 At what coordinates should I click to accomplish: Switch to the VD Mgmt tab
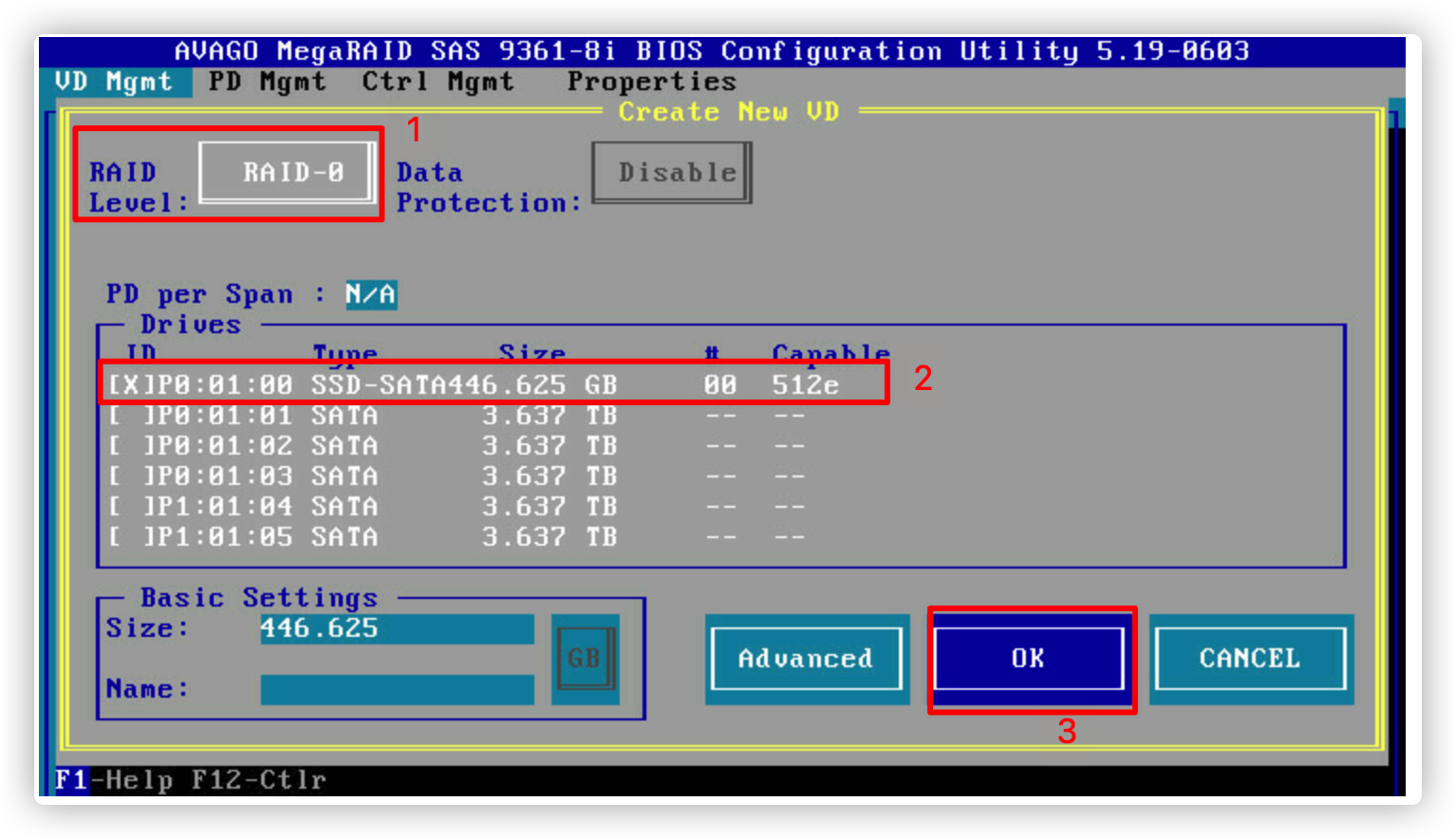coord(114,82)
